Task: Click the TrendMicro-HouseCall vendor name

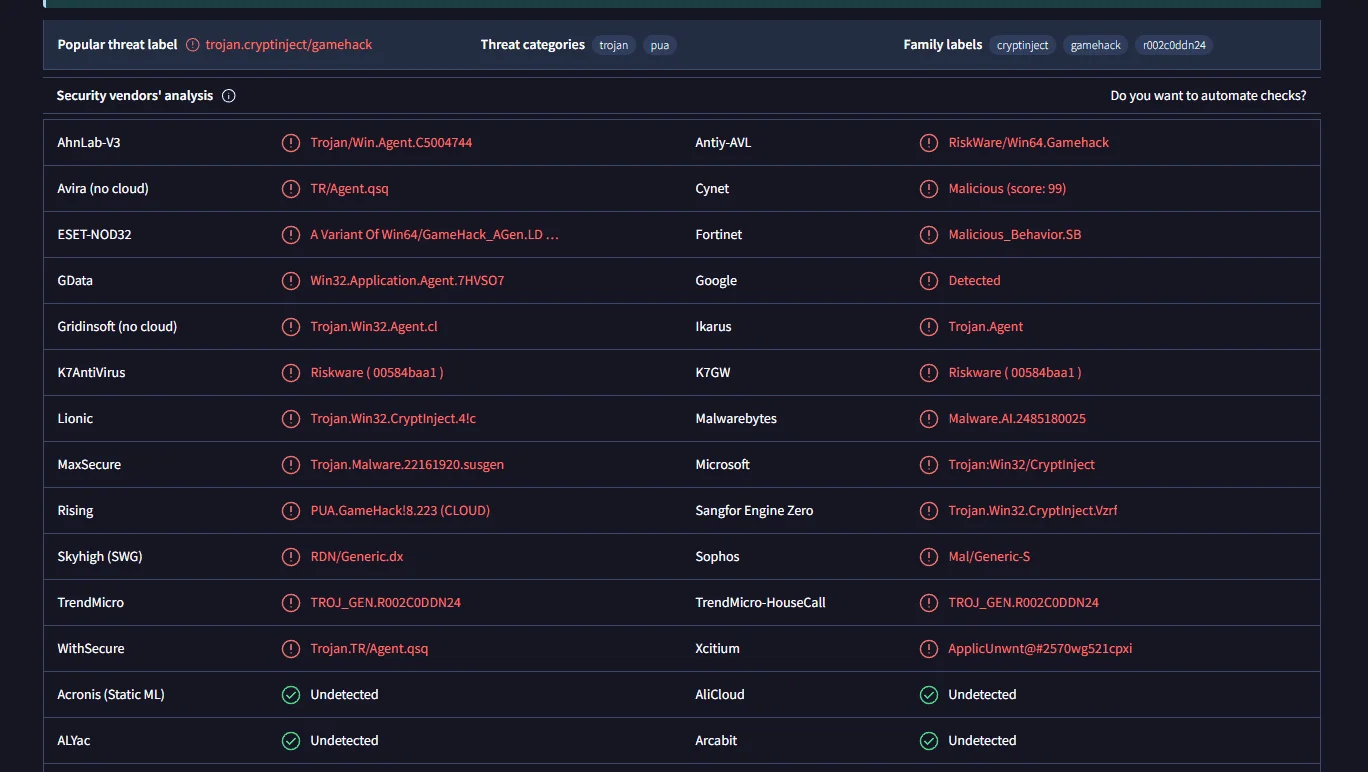Action: [760, 603]
